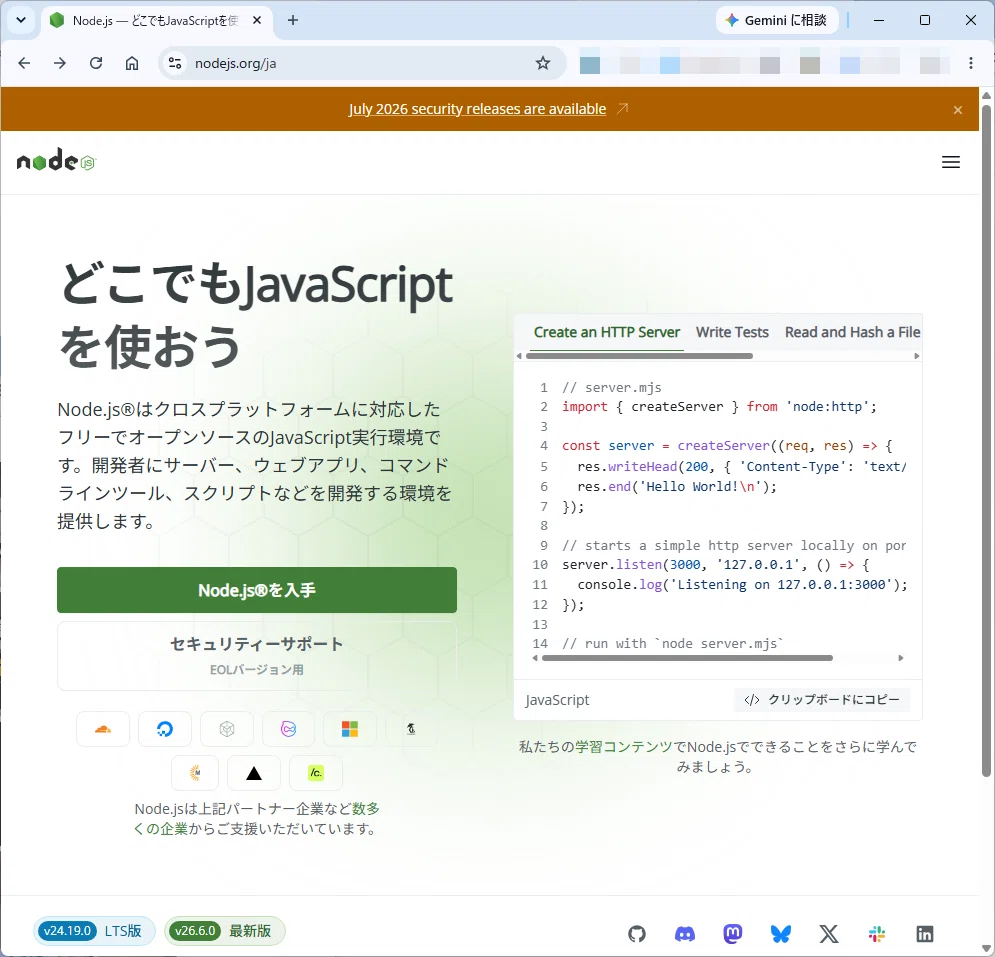The height and width of the screenshot is (957, 995).
Task: Reload the nodejs.org page
Action: (96, 63)
